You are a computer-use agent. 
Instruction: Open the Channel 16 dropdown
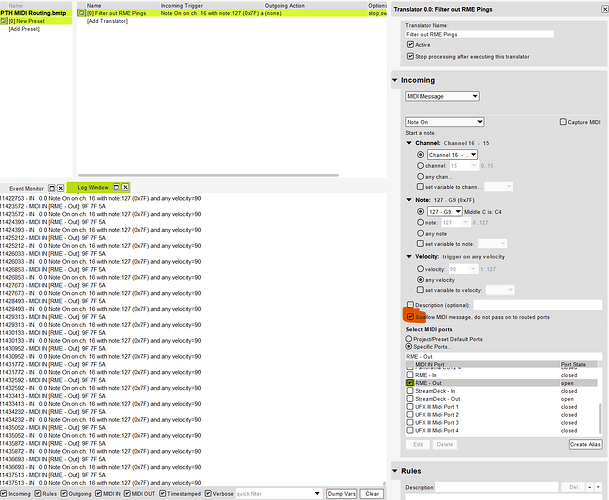click(453, 155)
